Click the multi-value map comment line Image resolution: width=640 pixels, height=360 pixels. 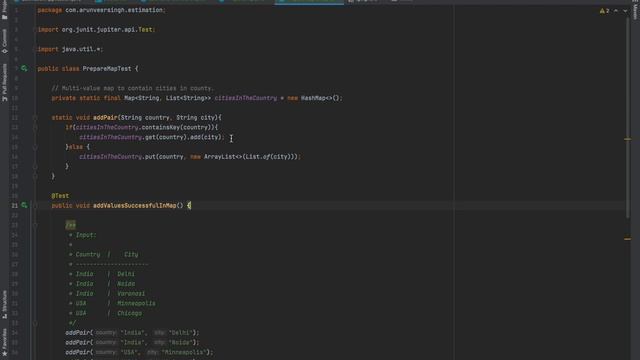point(132,88)
